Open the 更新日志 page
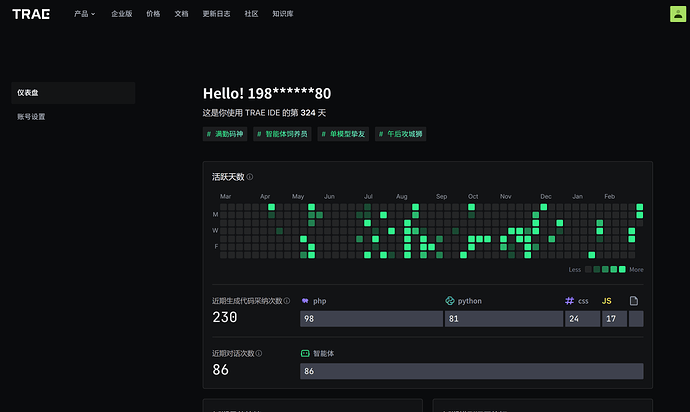 (216, 14)
